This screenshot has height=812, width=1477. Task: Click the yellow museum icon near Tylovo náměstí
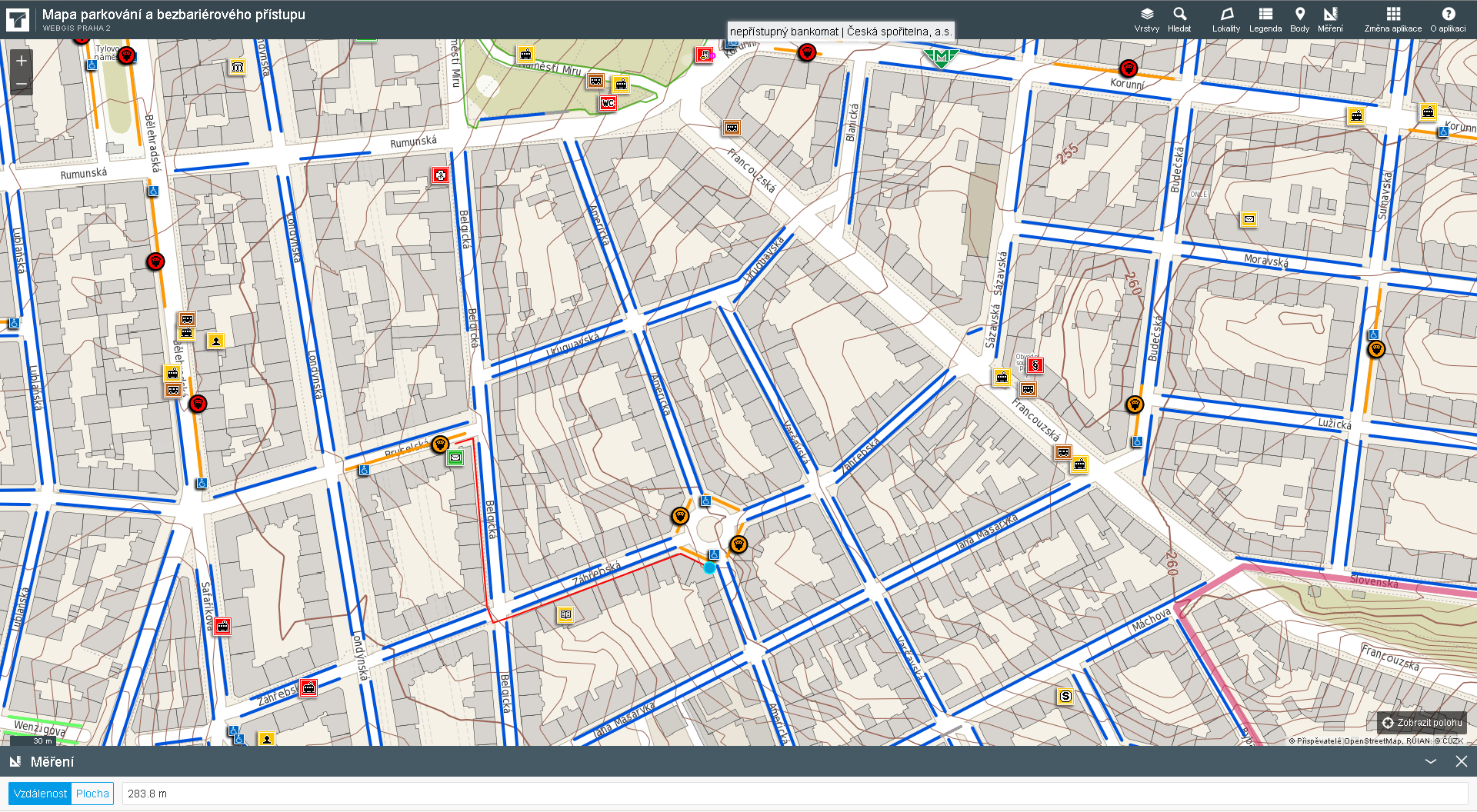click(238, 67)
